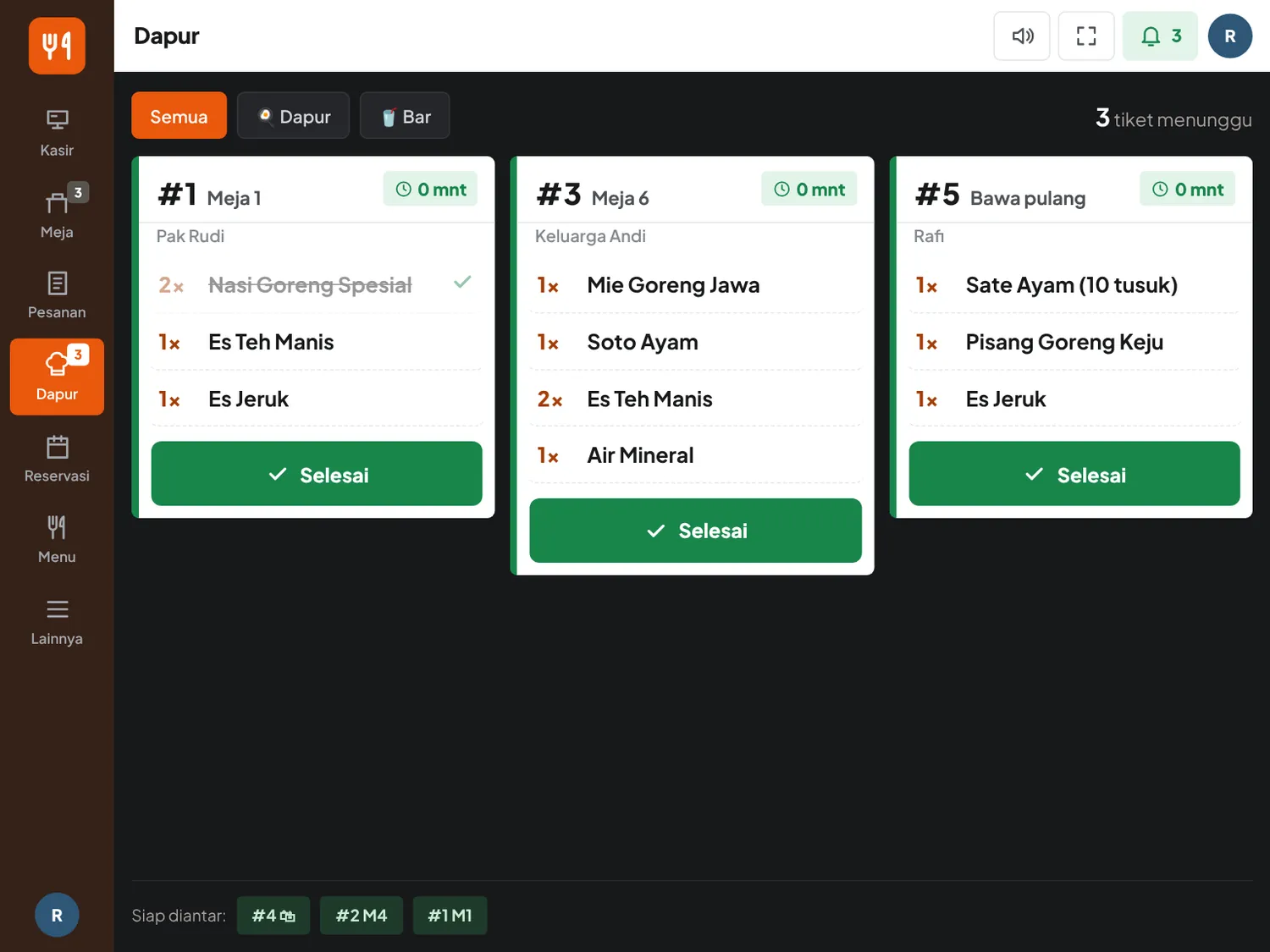Tick off Sate Ayam (10 tusuk) item
The height and width of the screenshot is (952, 1270).
coord(1074,285)
